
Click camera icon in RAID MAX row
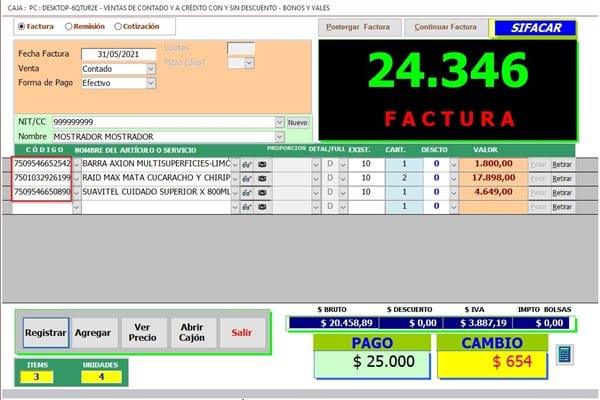click(x=262, y=179)
